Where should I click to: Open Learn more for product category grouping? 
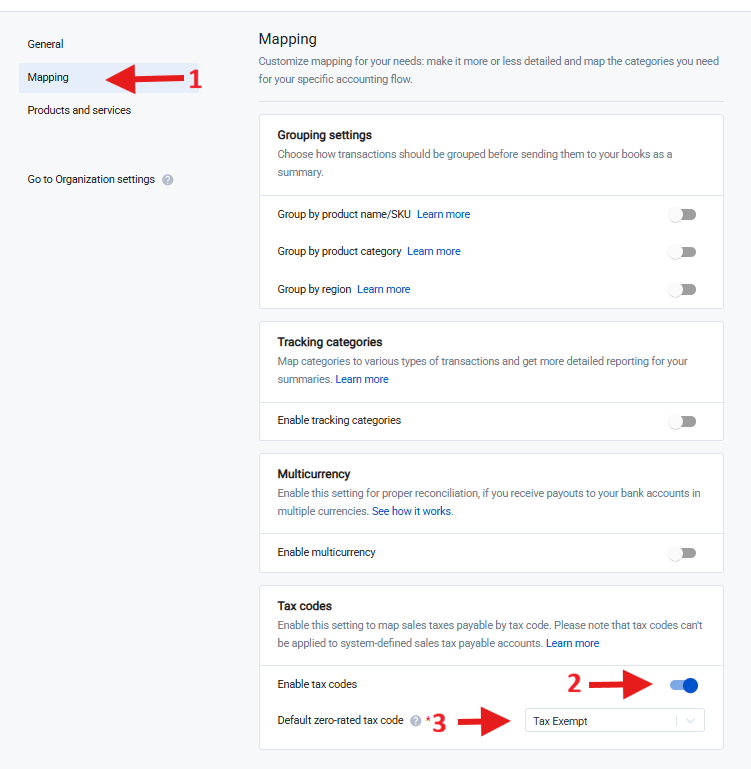pos(434,251)
